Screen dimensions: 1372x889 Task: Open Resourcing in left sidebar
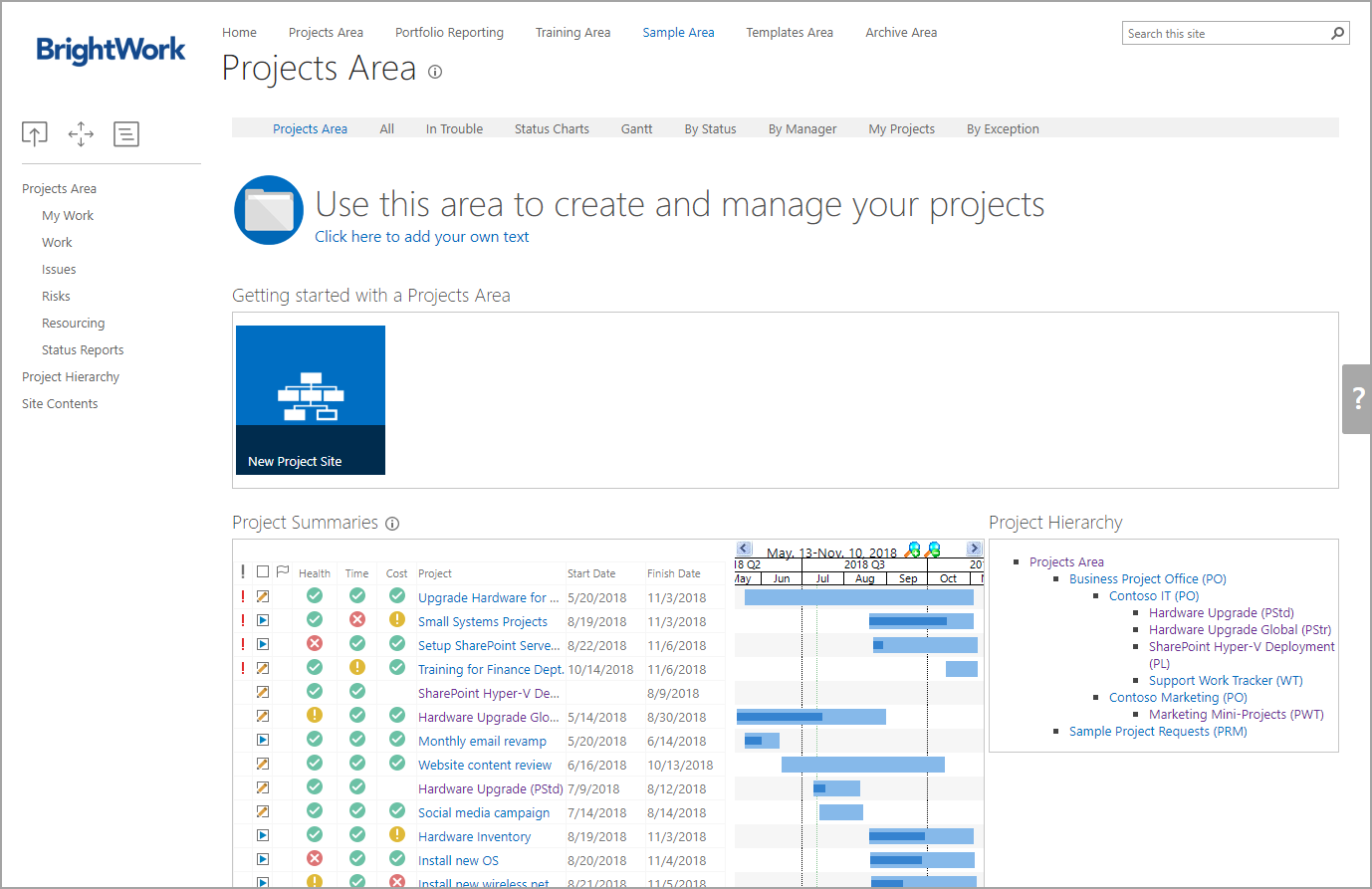tap(73, 323)
